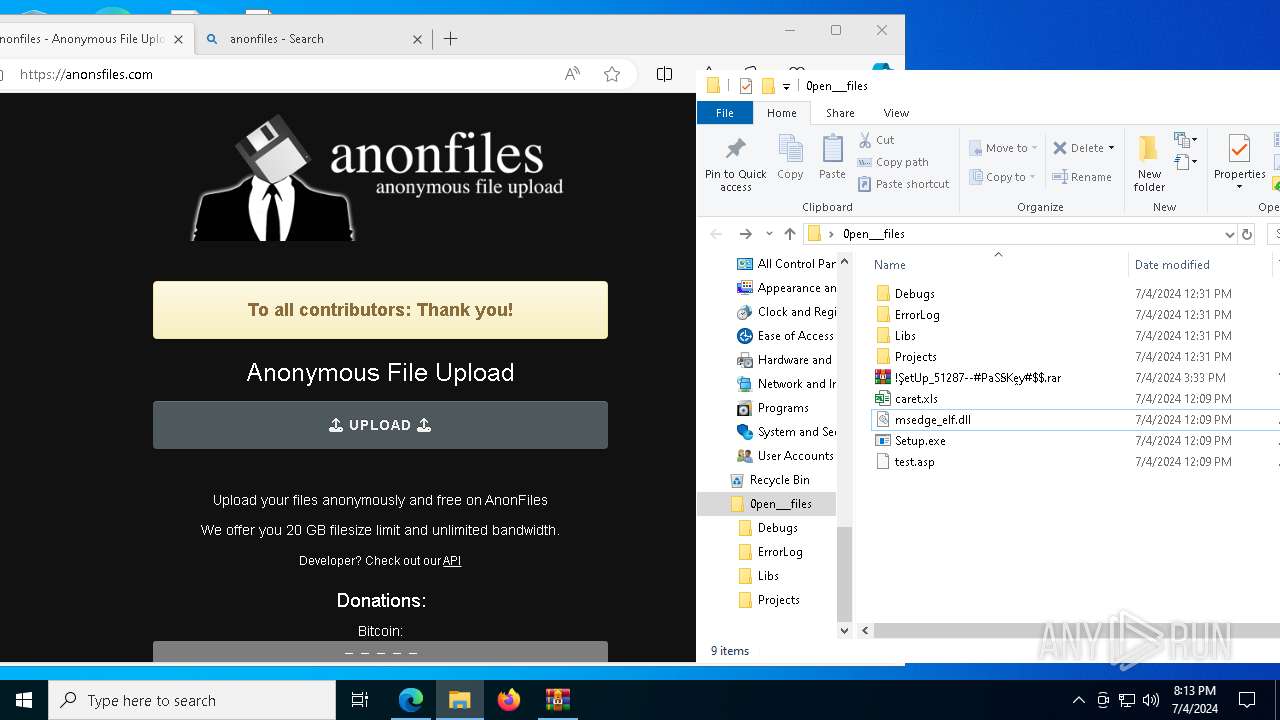Click Explorer forward navigation arrow

click(745, 234)
